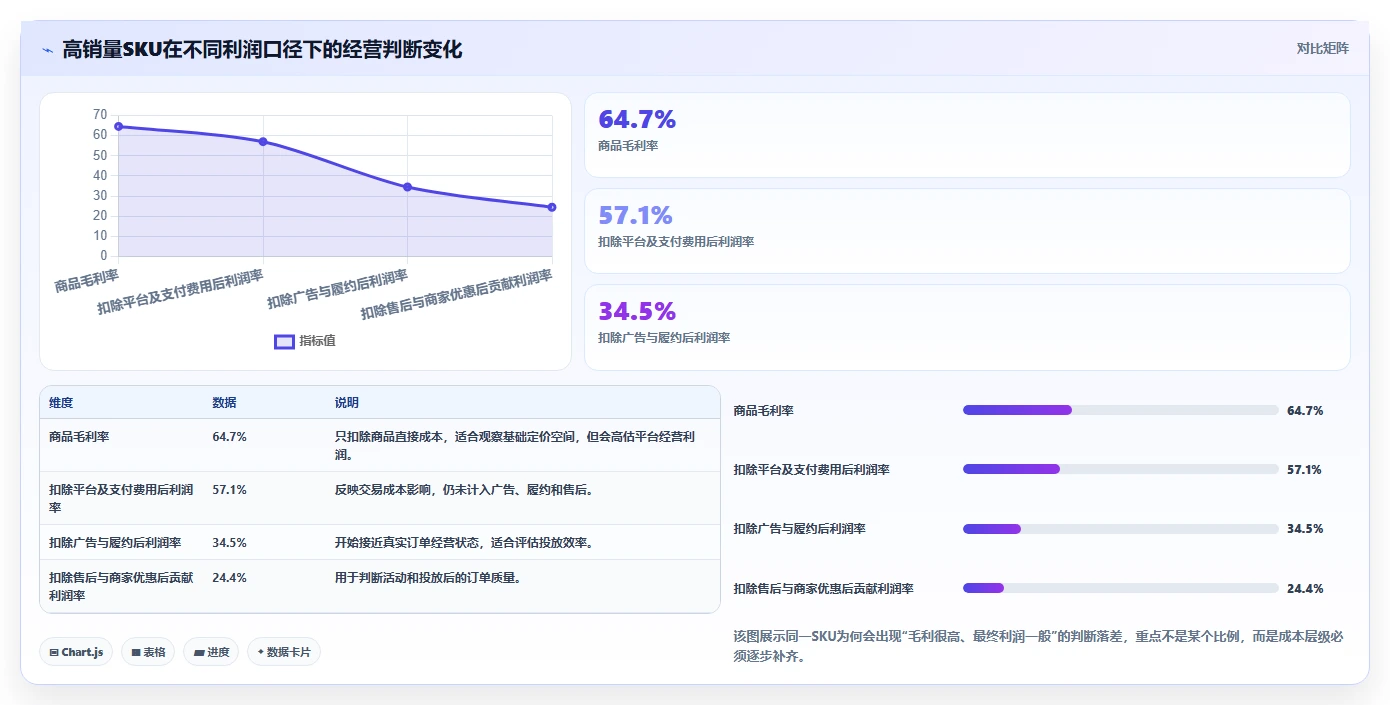Click the last chart point near 24
This screenshot has height=705, width=1390.
[x=552, y=207]
